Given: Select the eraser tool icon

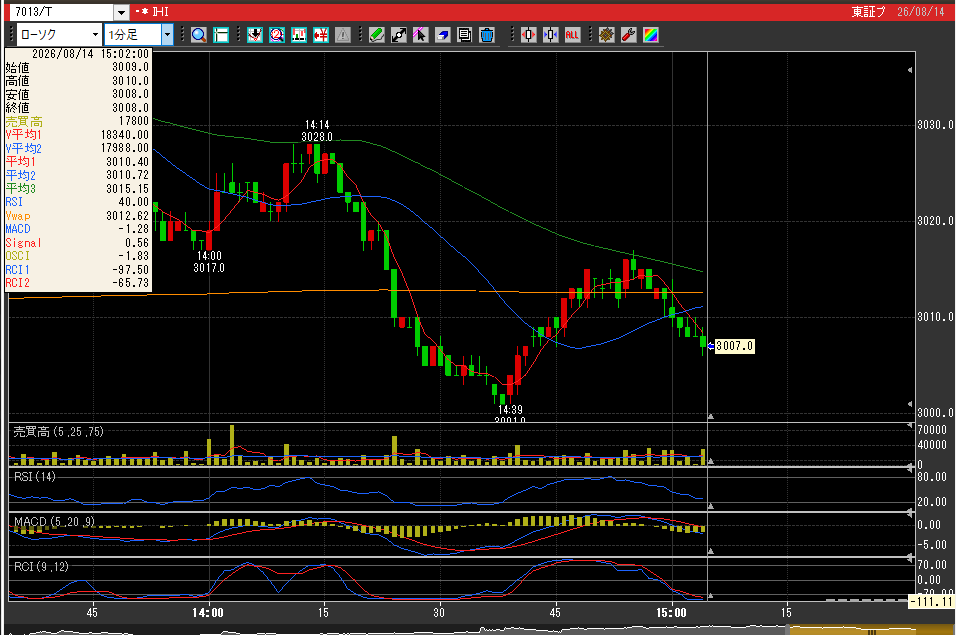Looking at the screenshot, I should coord(443,35).
